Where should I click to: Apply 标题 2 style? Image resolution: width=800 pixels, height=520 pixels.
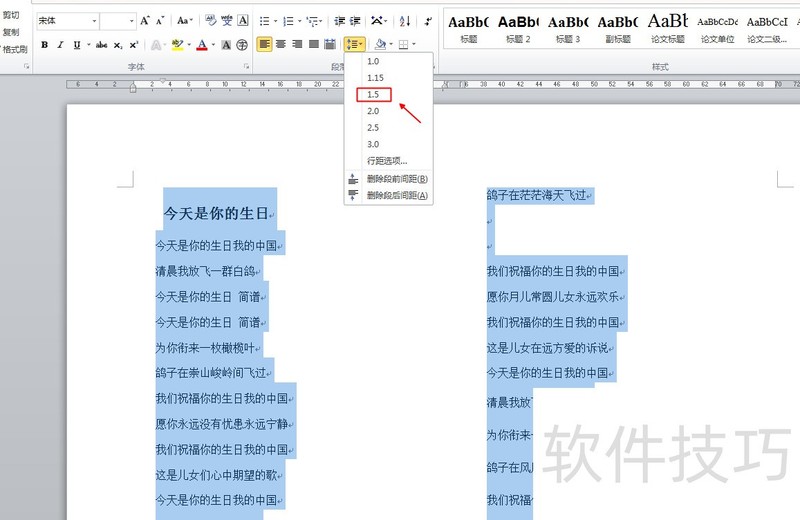518,29
